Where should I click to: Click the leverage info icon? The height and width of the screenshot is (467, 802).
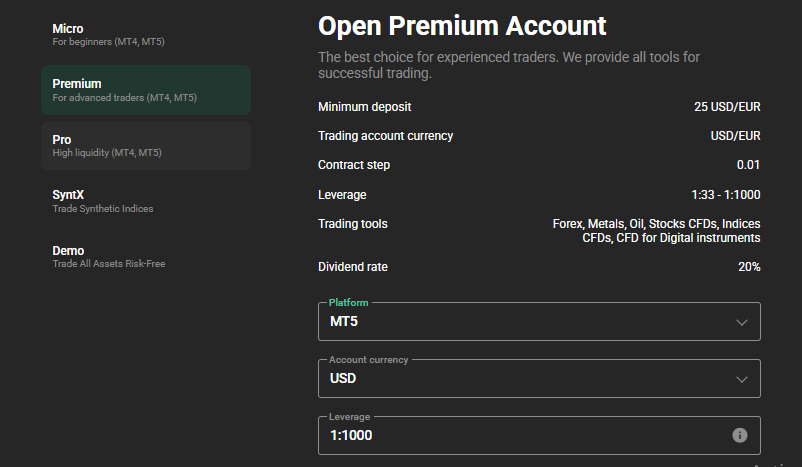[x=740, y=435]
